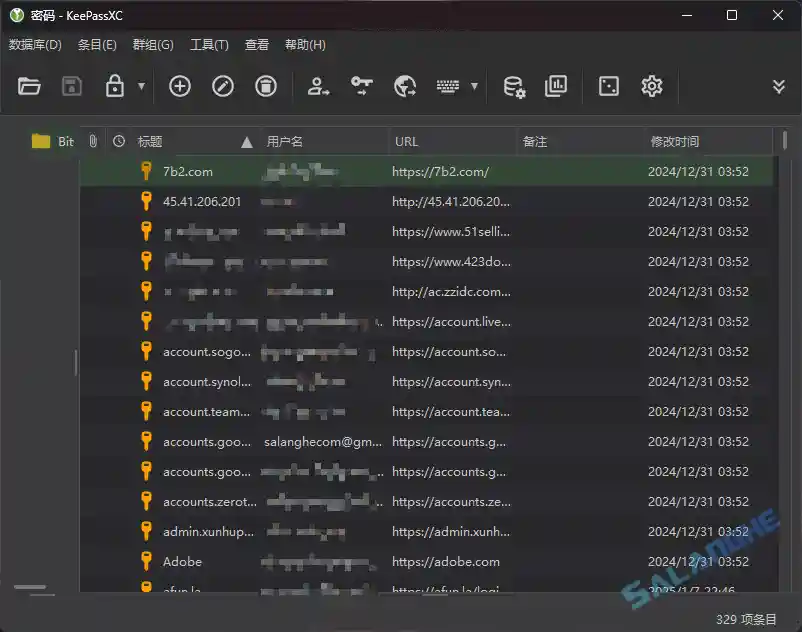Copy the username of the selected entry
802x632 pixels.
pos(315,87)
